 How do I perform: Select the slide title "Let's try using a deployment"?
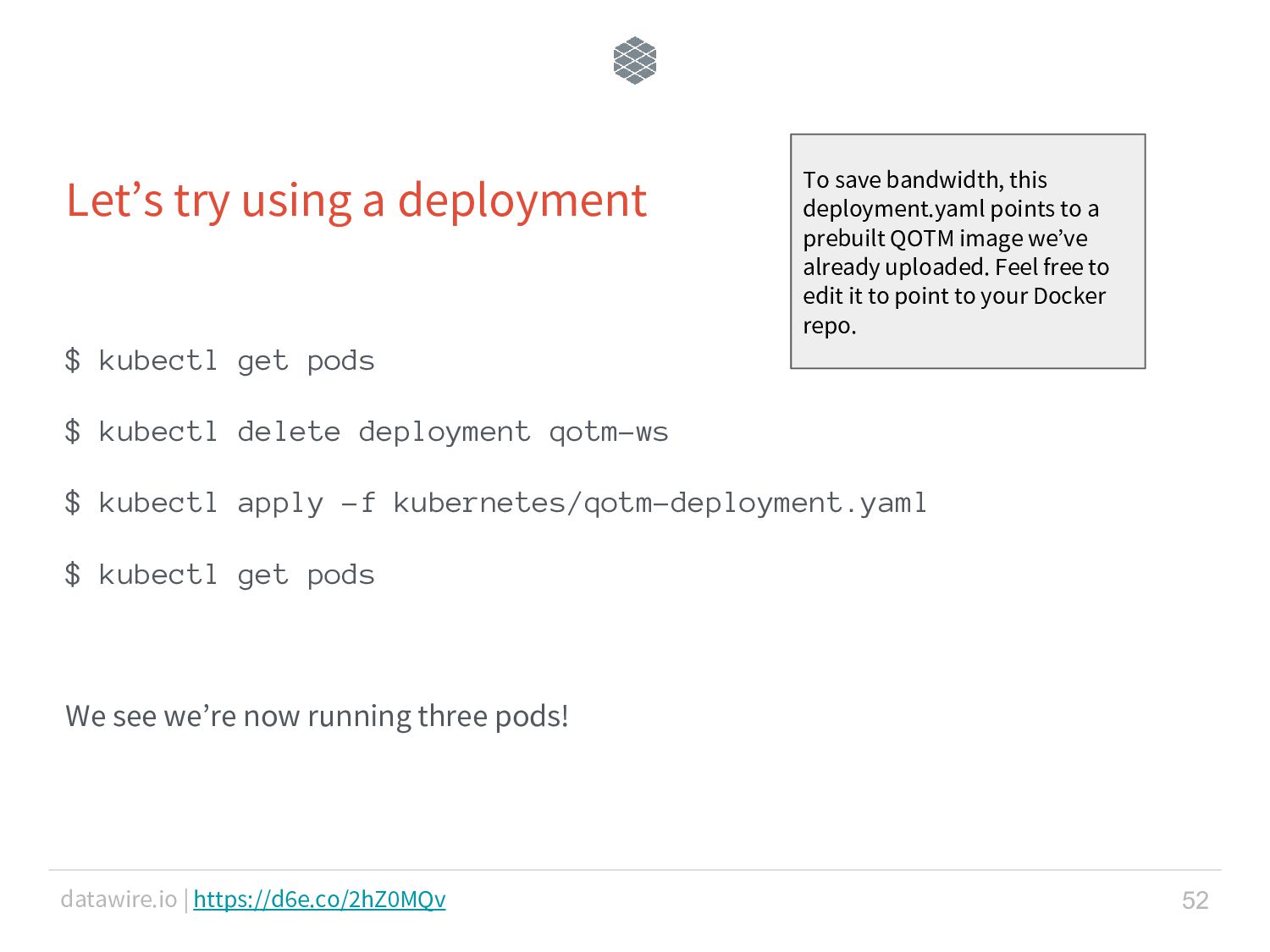(356, 201)
